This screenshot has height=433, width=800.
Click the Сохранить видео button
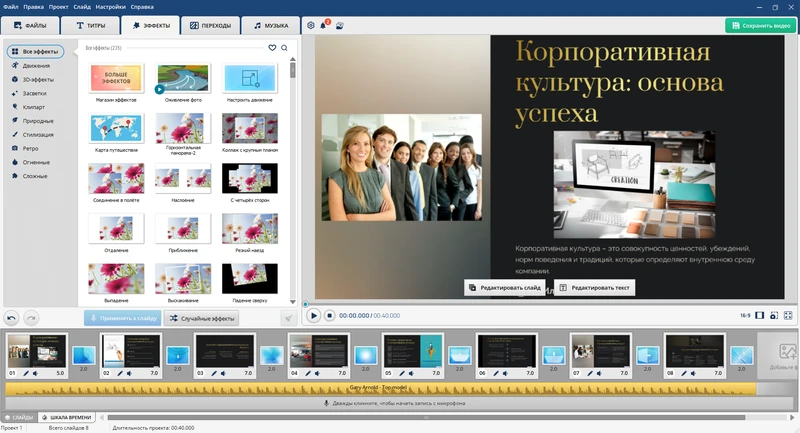(760, 26)
